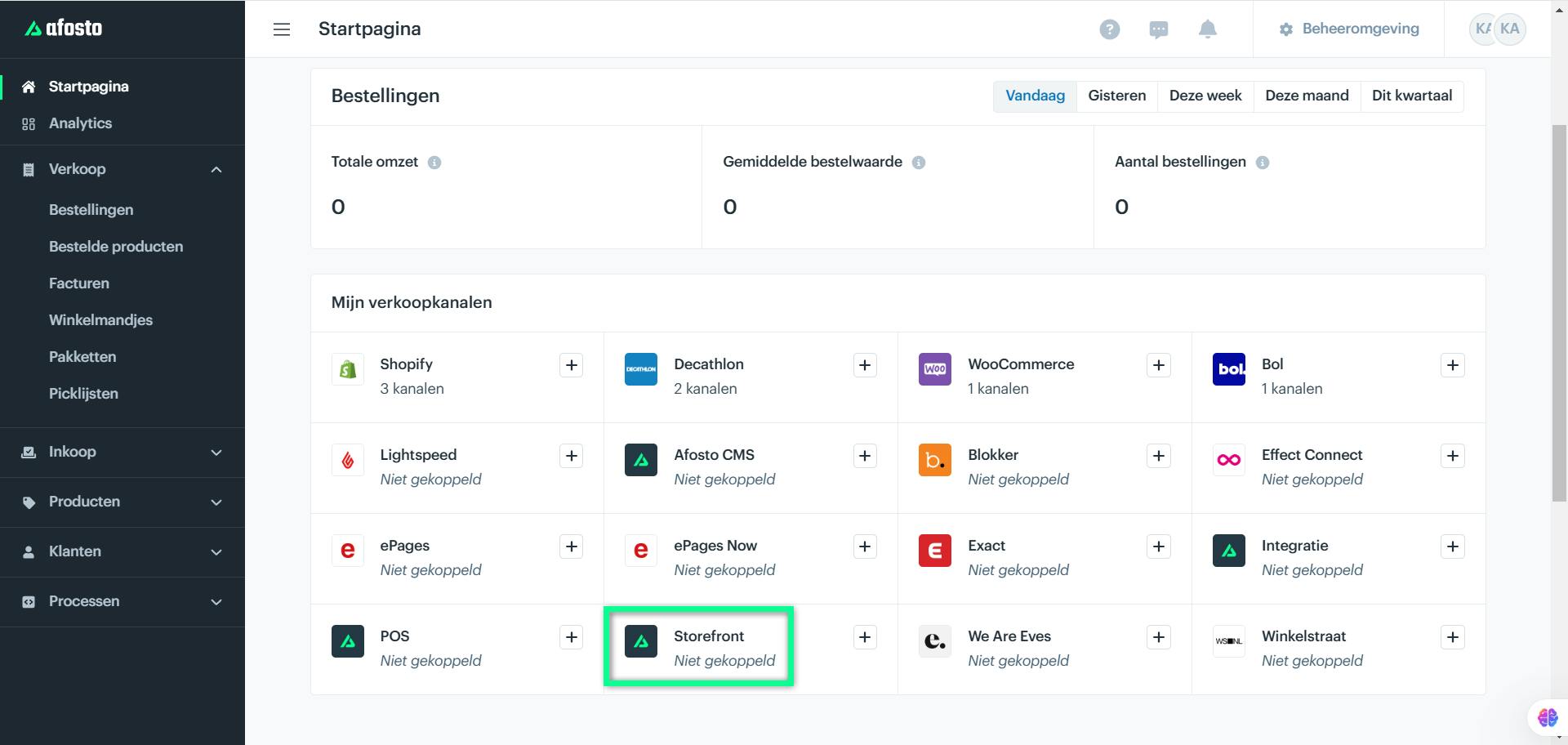Click the brain icon in the corner
The width and height of the screenshot is (1568, 745).
[x=1547, y=717]
